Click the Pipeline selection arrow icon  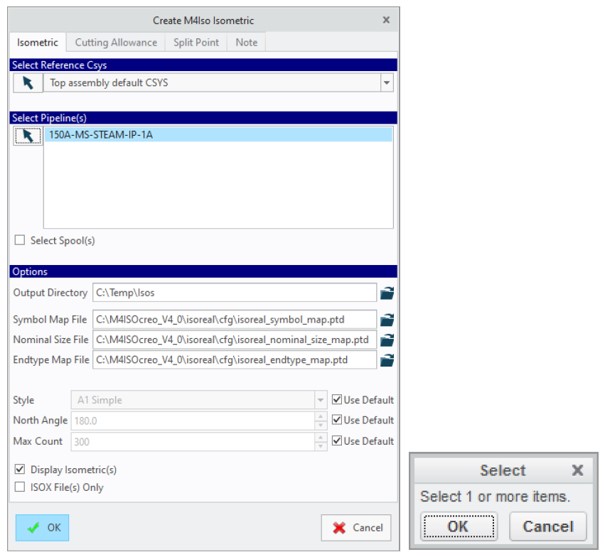(x=28, y=136)
